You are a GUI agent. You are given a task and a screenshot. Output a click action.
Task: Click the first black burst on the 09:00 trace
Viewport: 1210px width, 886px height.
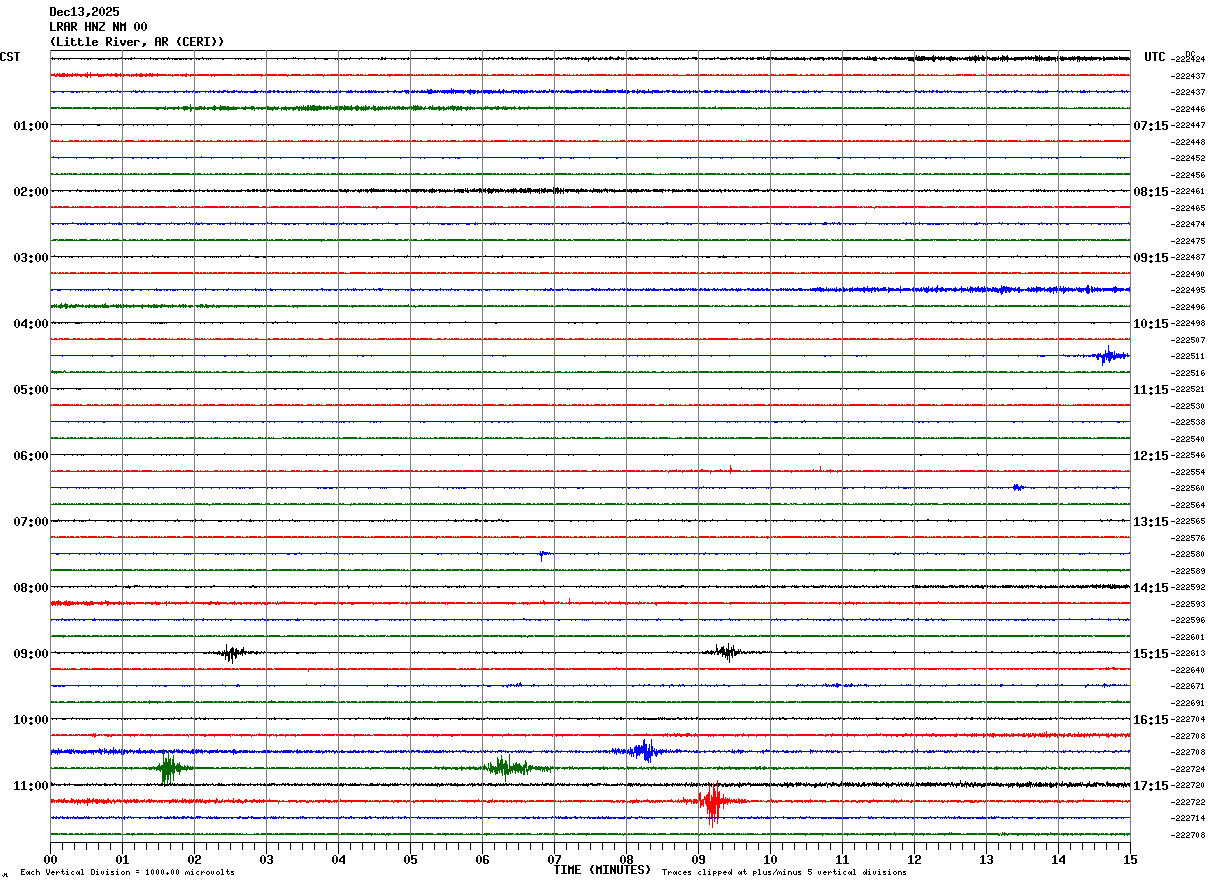232,653
